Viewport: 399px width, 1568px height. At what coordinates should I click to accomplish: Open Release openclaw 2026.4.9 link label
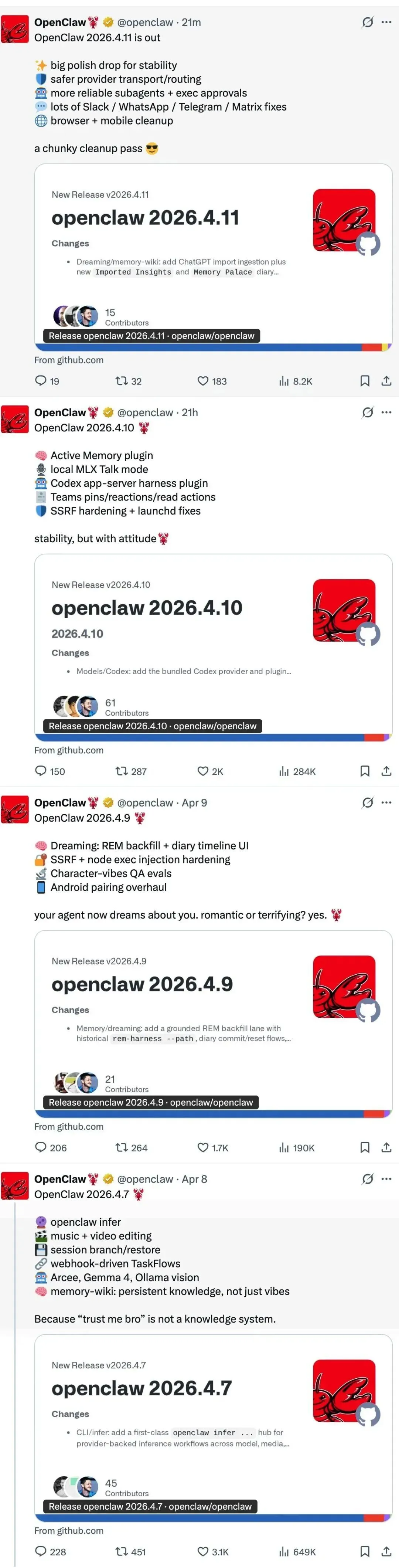[151, 1102]
